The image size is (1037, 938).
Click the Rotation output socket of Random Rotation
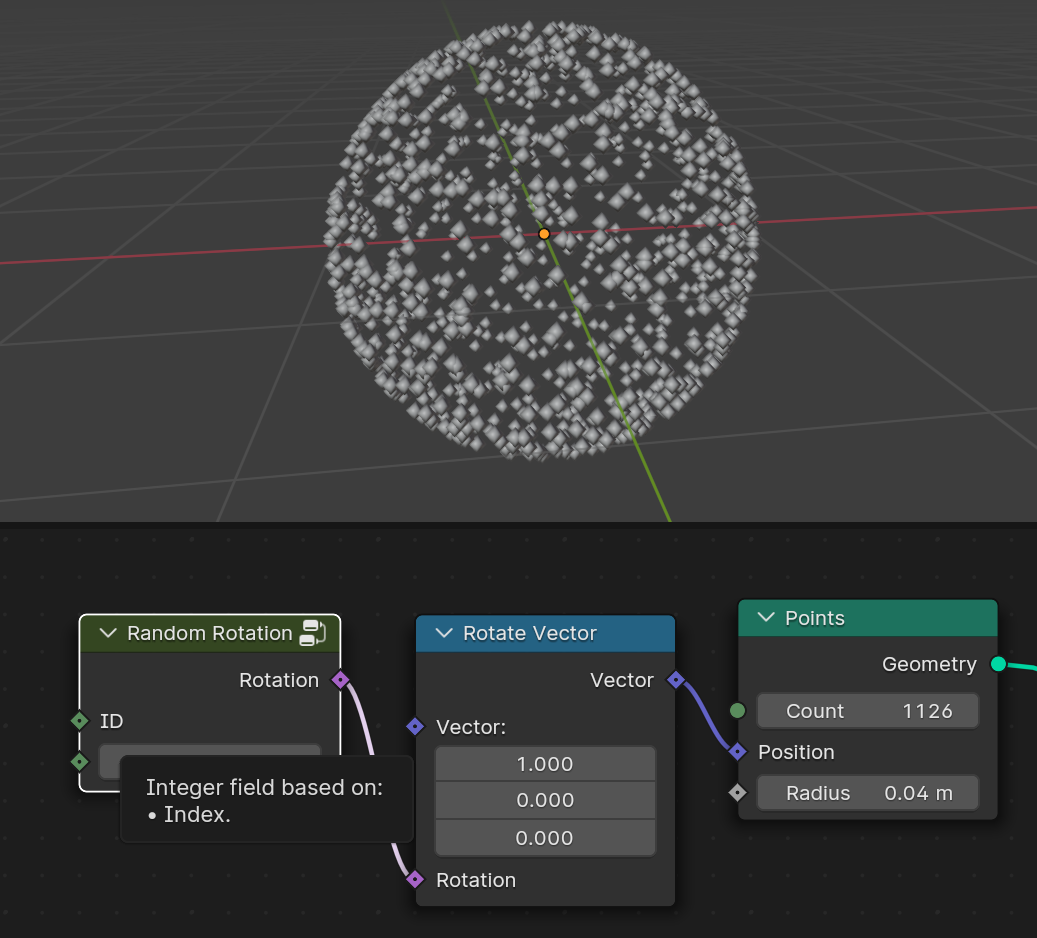[340, 679]
